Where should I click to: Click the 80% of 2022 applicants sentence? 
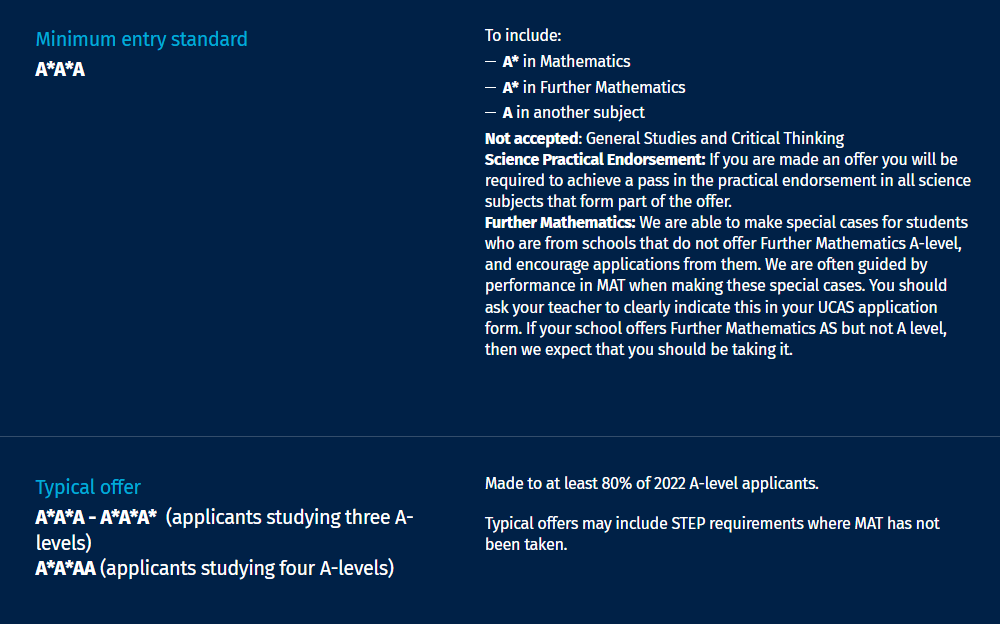651,484
